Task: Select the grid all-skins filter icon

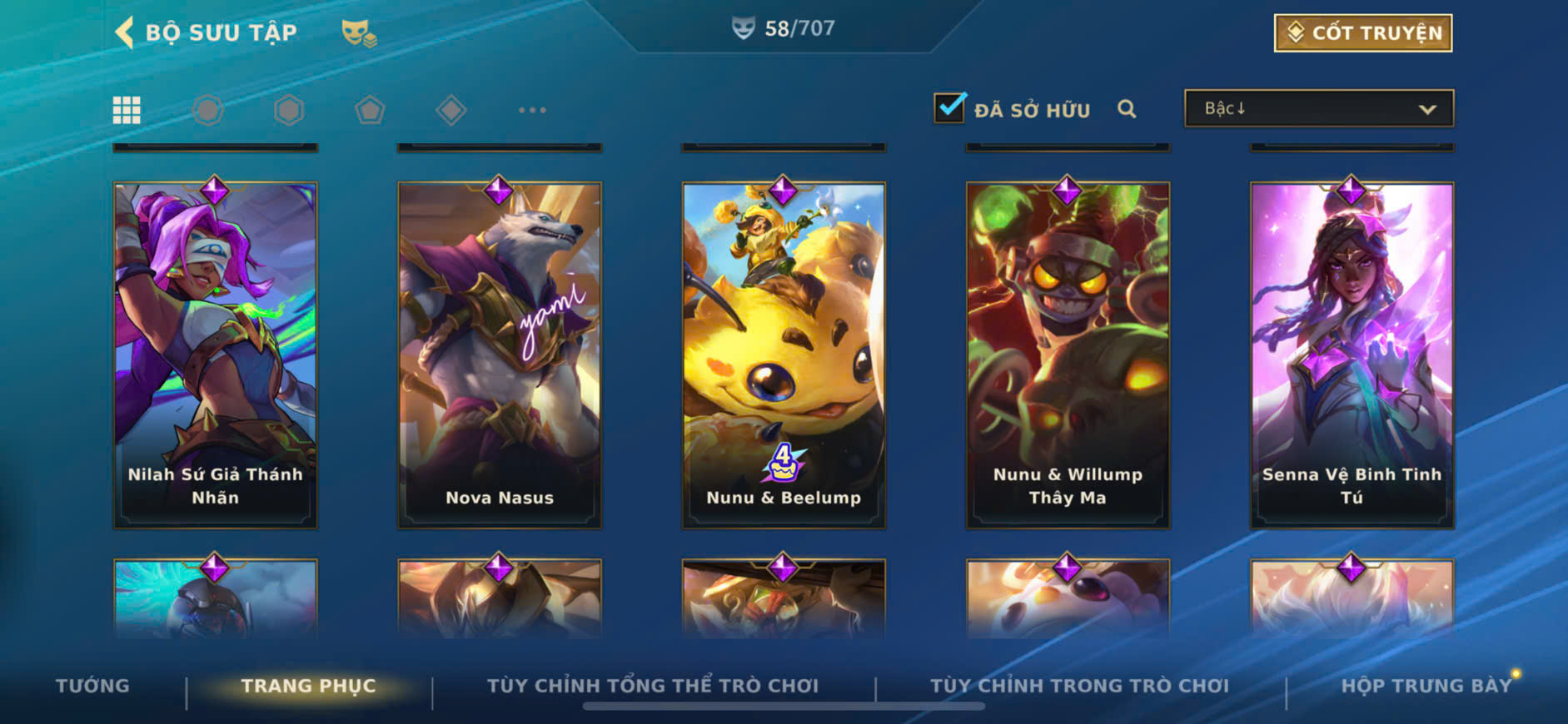Action: [x=127, y=110]
